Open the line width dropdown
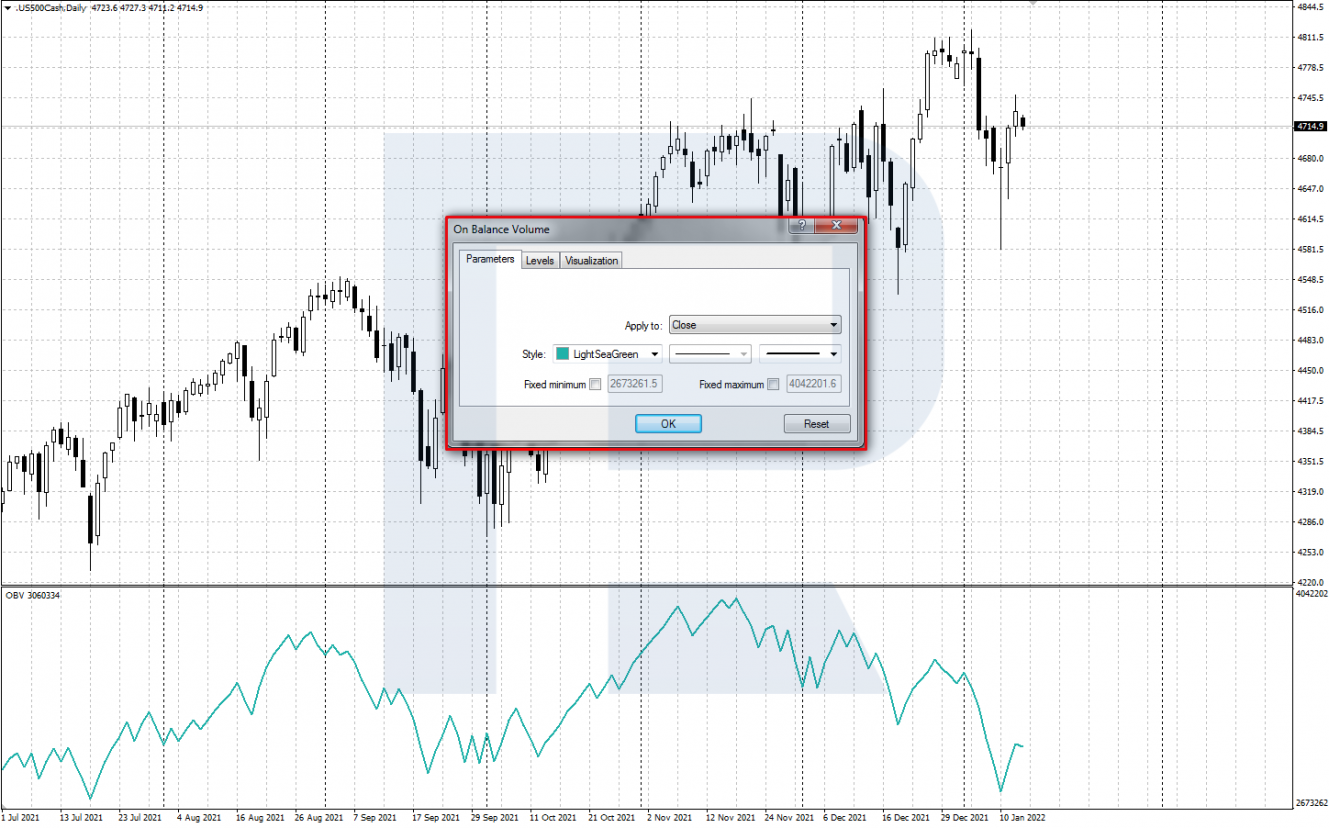This screenshot has width=1329, height=828. pyautogui.click(x=800, y=354)
